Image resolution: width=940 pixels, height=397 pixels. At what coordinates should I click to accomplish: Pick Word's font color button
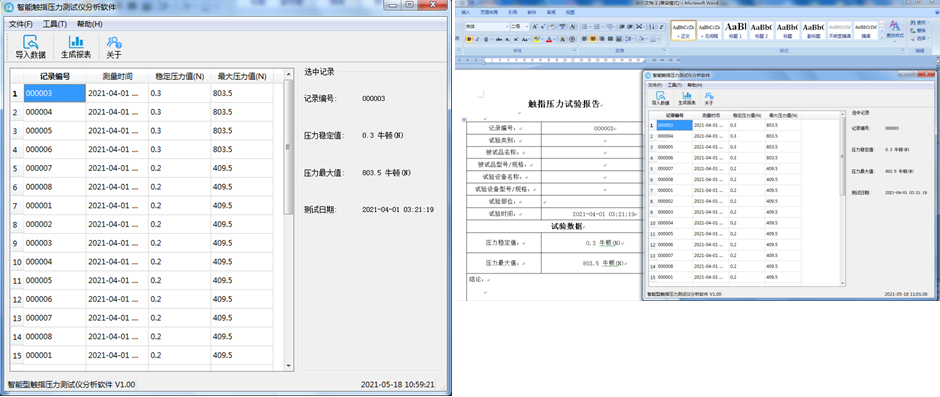549,40
